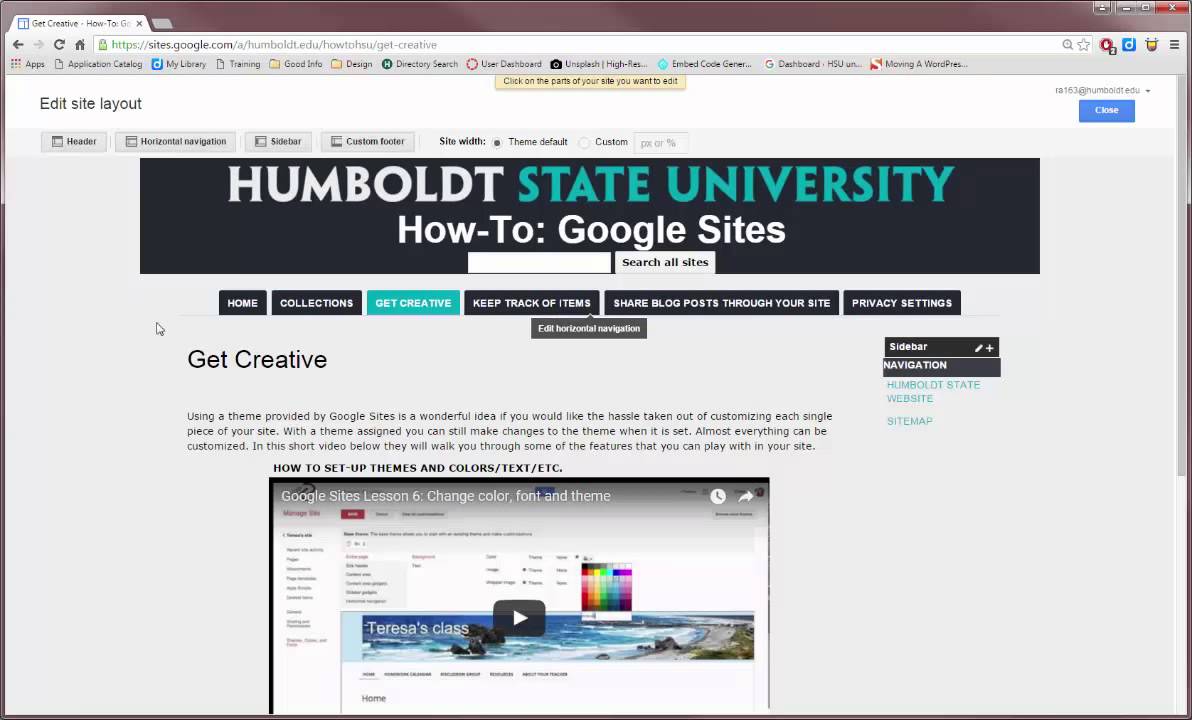Select Custom site width radio

pyautogui.click(x=584, y=142)
